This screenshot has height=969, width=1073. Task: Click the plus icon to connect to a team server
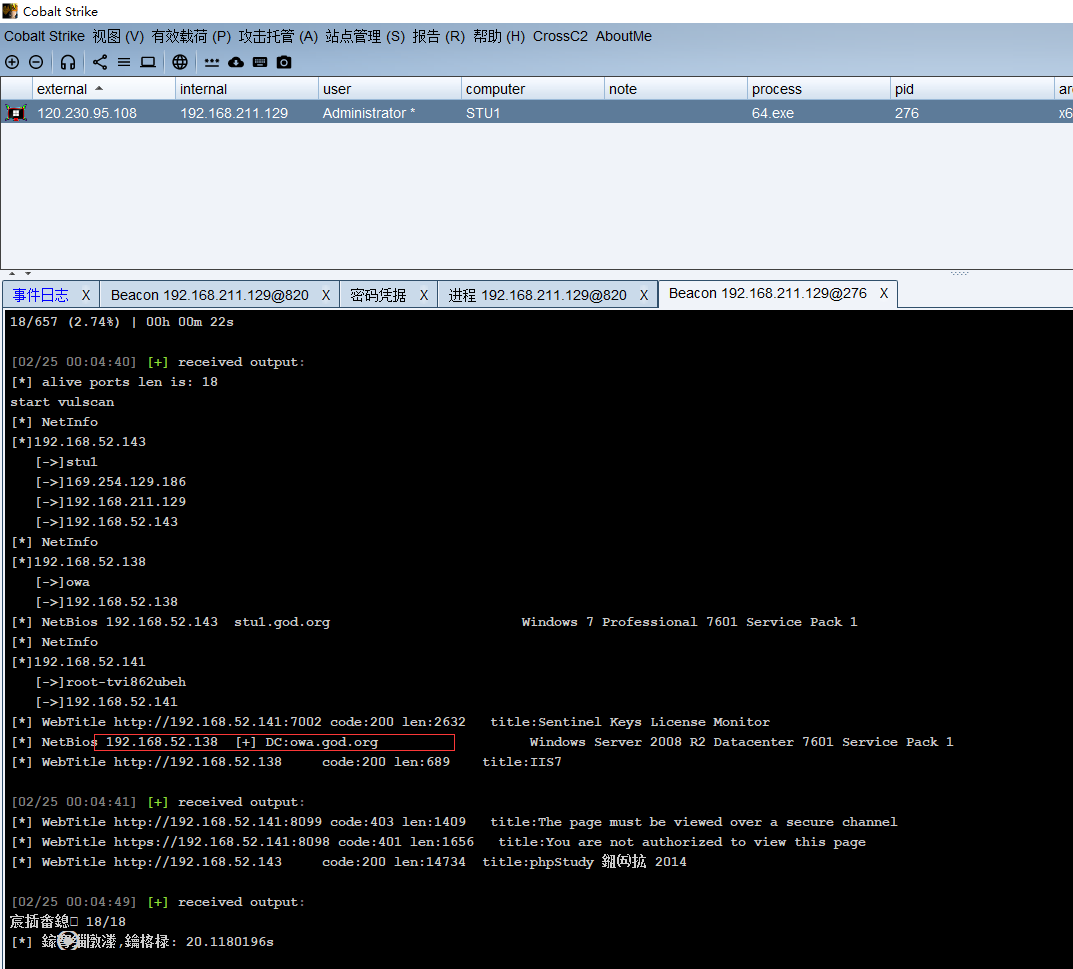click(12, 62)
